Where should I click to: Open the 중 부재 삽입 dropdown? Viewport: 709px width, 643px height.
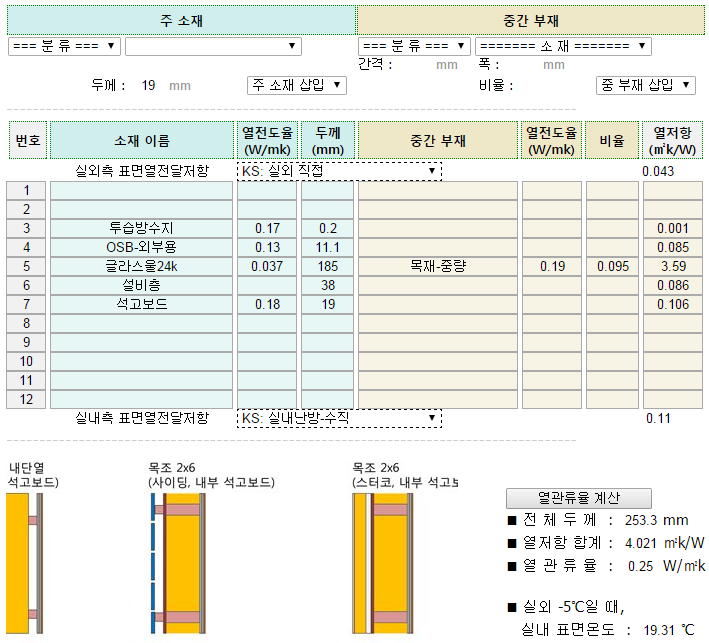(645, 85)
